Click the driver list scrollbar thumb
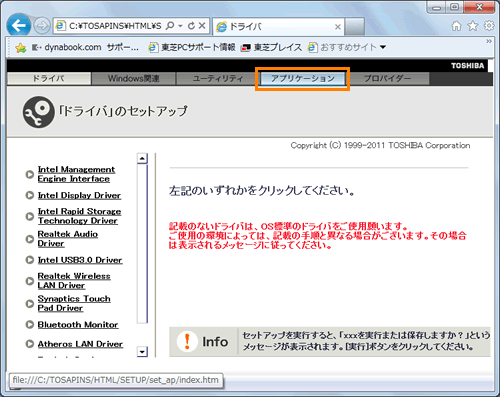 coord(142,244)
